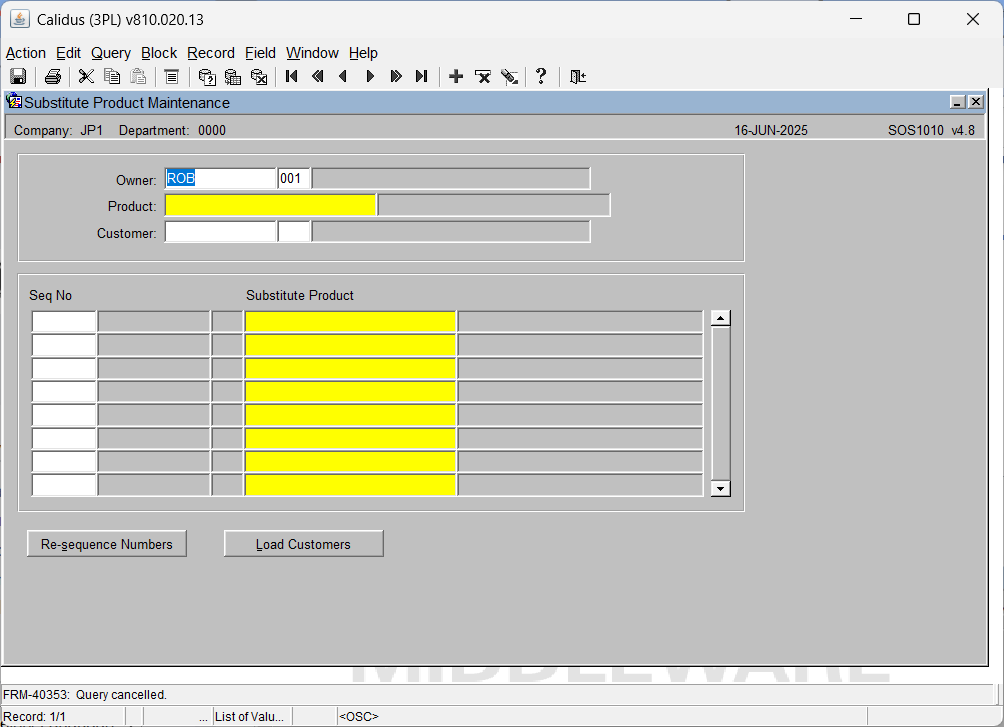
Task: Open the Edit menu
Action: [69, 53]
